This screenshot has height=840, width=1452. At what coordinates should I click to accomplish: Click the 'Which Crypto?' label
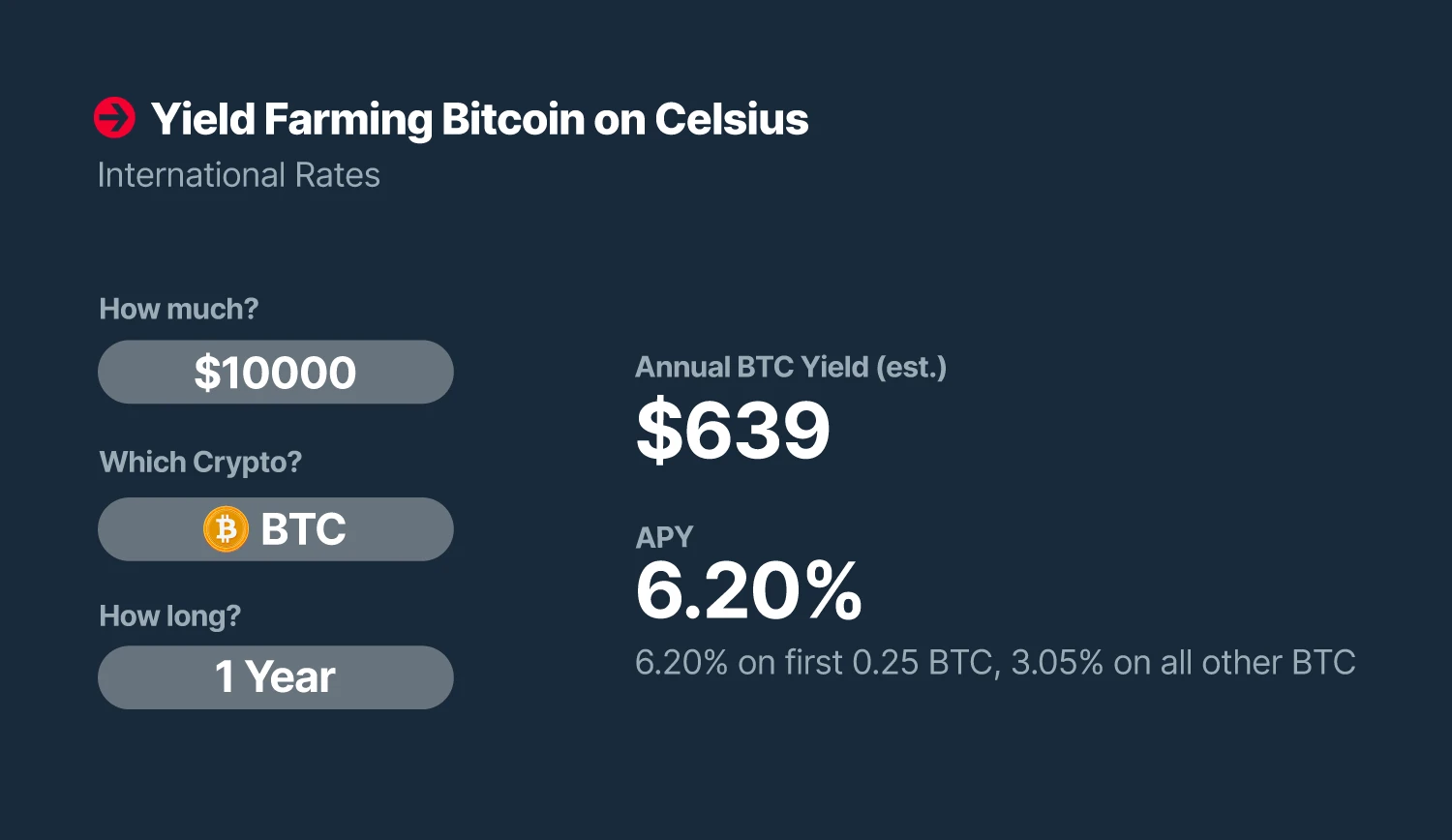coord(200,463)
